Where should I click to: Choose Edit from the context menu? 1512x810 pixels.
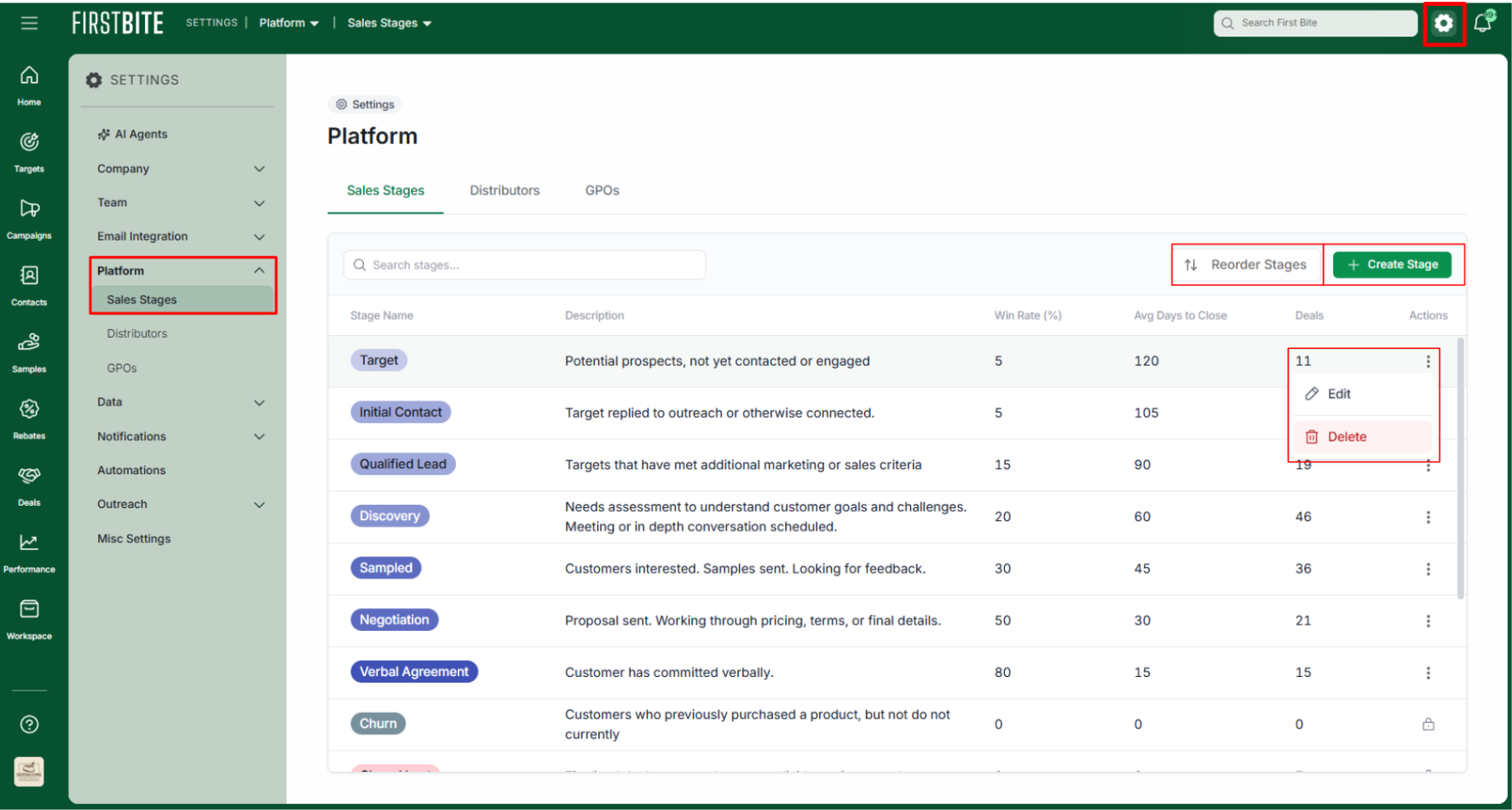[x=1362, y=394]
